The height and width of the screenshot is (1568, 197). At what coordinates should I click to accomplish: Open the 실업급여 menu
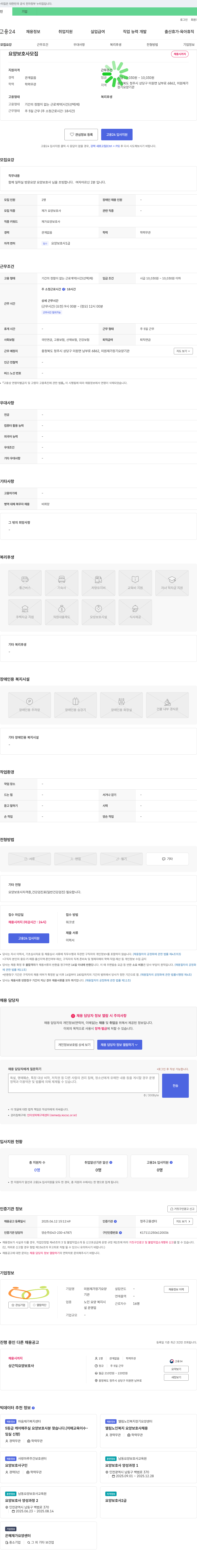tap(97, 32)
